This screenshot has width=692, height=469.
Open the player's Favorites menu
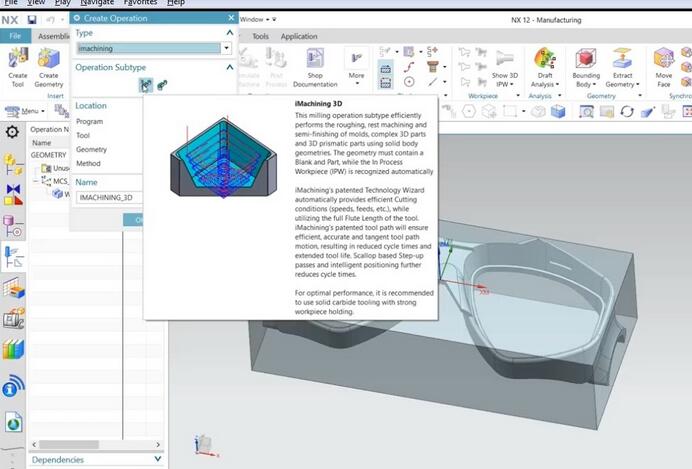point(140,3)
